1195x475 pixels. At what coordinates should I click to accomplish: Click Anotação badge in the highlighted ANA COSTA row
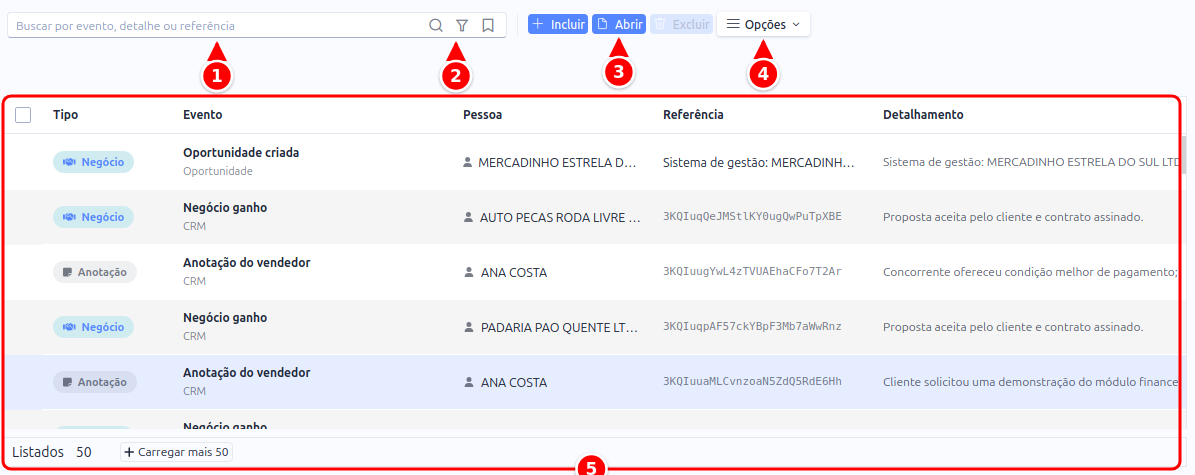[95, 382]
